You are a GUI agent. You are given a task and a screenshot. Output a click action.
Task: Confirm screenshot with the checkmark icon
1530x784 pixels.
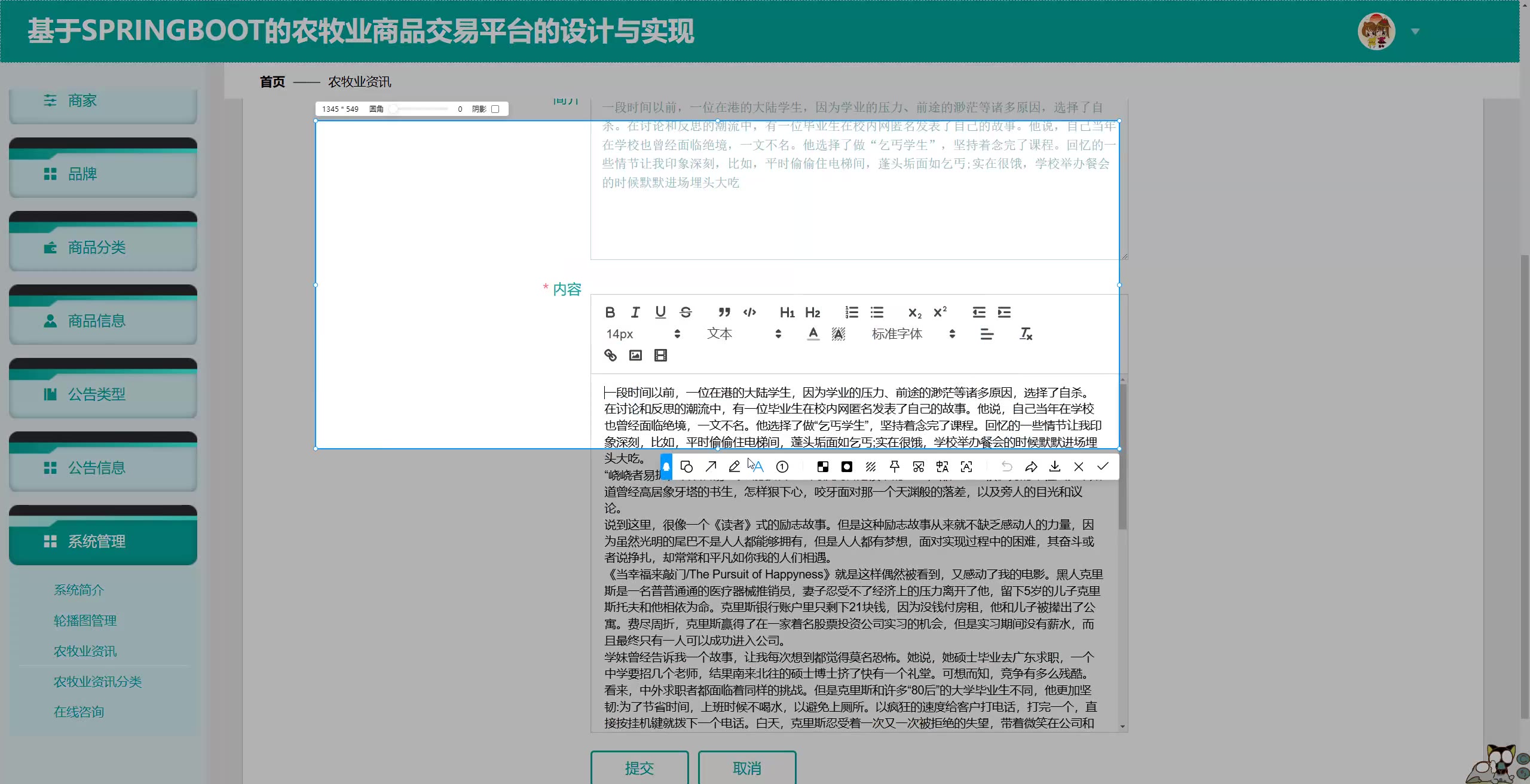[x=1103, y=467]
